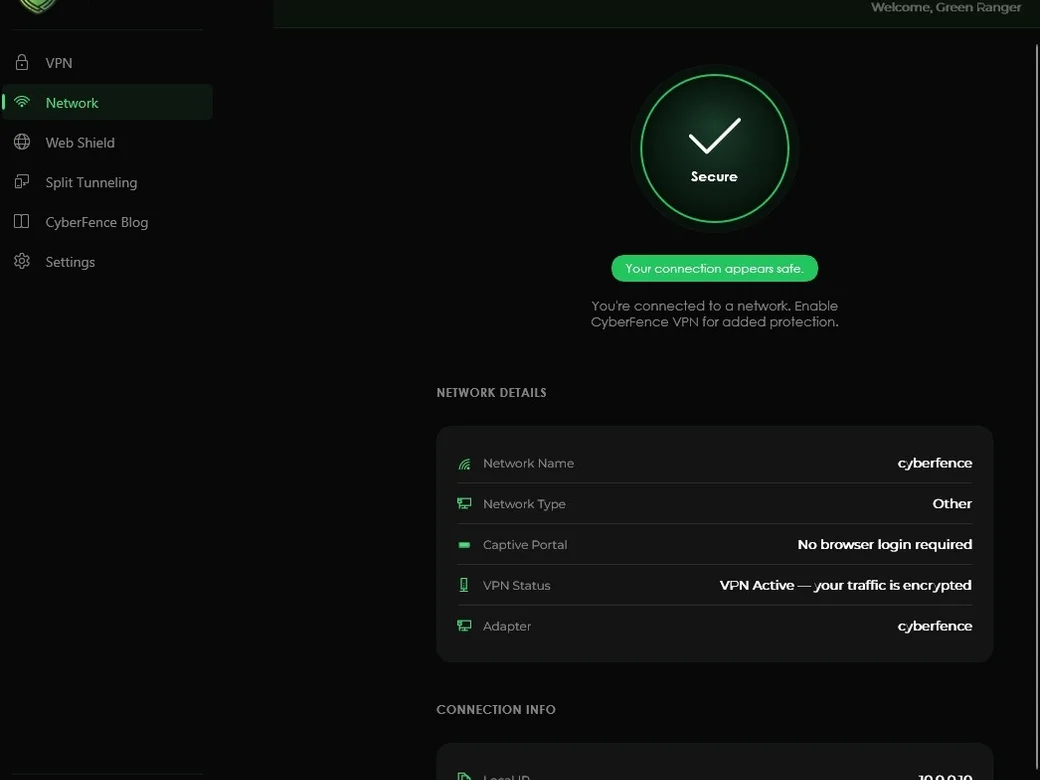The height and width of the screenshot is (780, 1040).
Task: Click the Network Type monitor icon
Action: click(464, 504)
